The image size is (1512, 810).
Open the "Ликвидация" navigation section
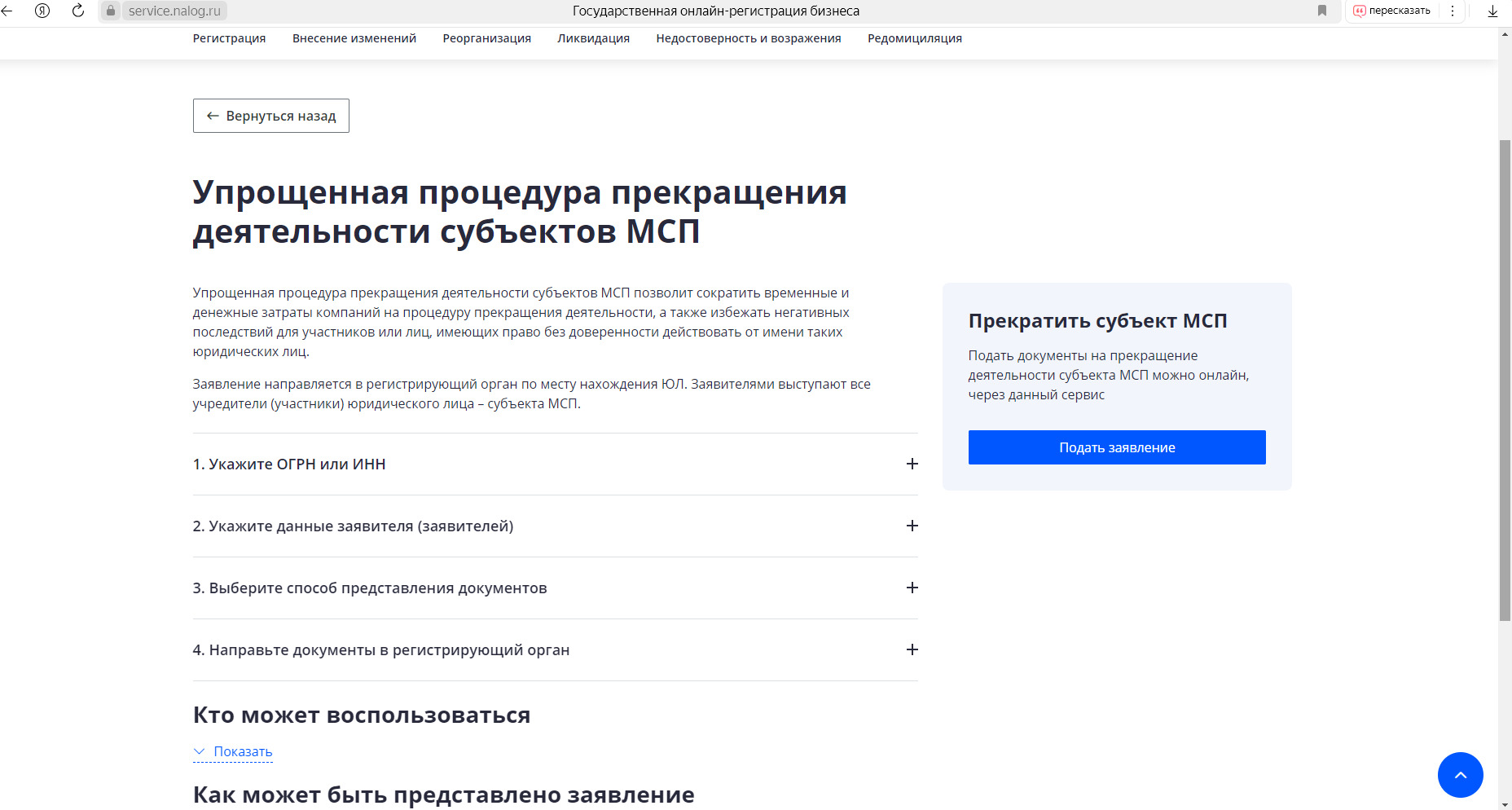coord(593,37)
